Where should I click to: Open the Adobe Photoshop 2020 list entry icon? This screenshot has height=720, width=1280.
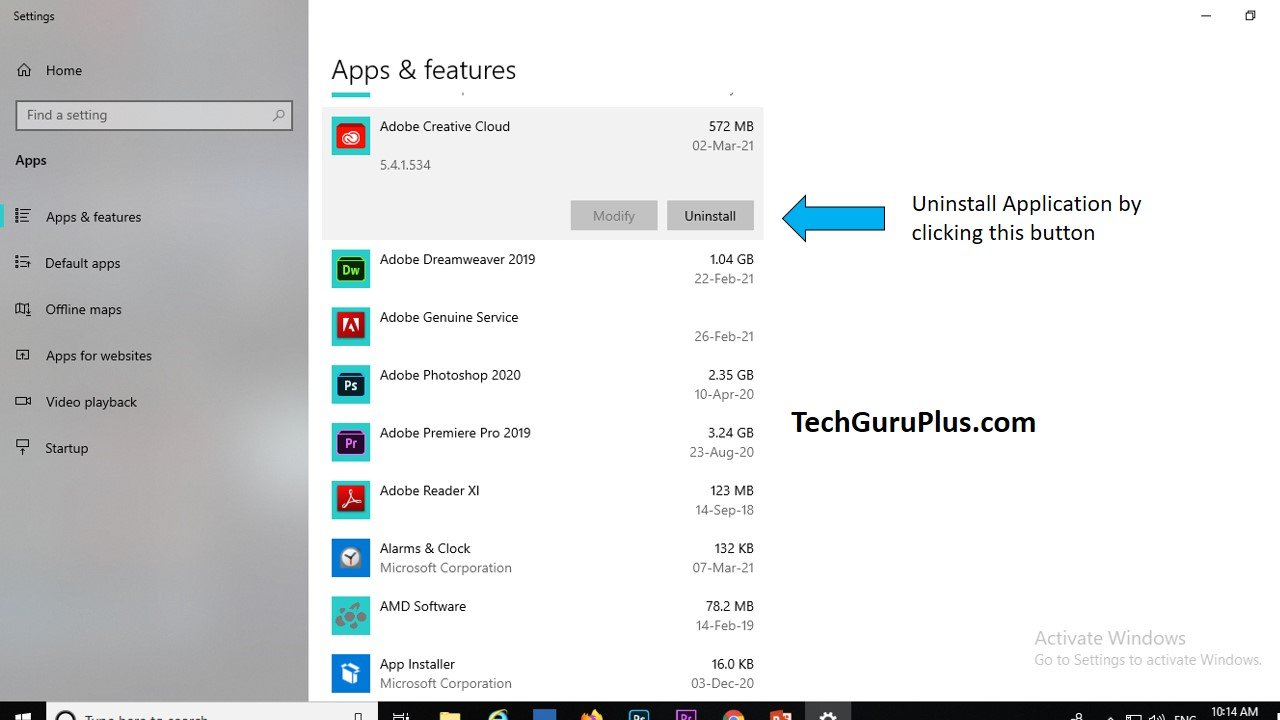[x=350, y=384]
